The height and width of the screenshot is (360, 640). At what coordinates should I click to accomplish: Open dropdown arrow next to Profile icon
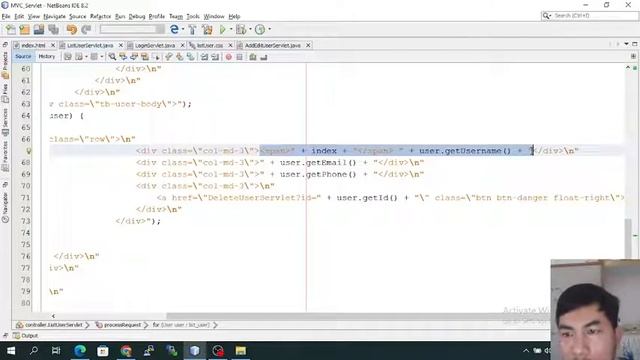269,29
